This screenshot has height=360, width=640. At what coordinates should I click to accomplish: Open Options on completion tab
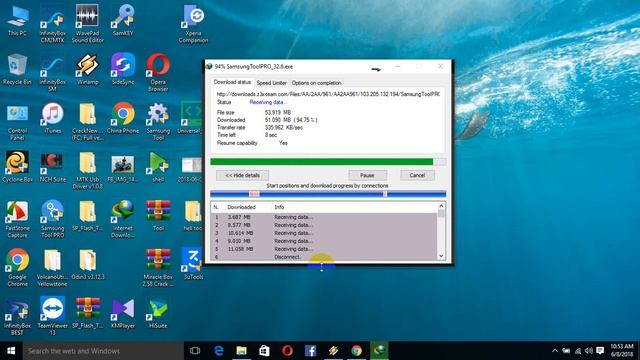[x=316, y=82]
